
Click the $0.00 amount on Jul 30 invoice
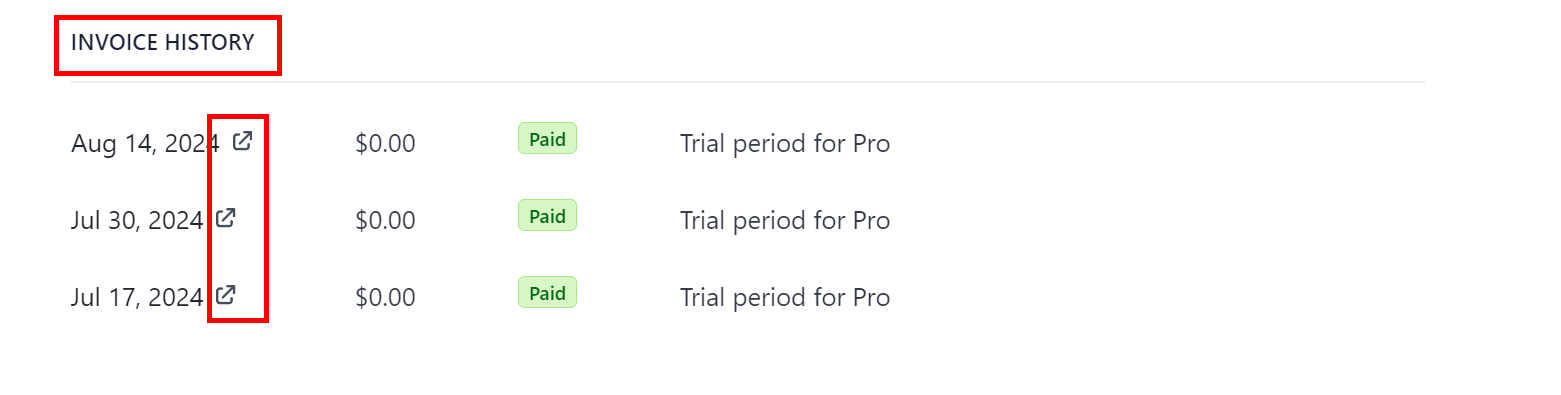[x=385, y=220]
